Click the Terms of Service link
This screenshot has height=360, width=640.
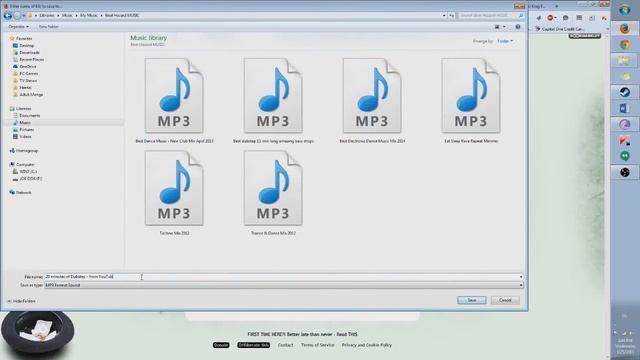[318, 345]
